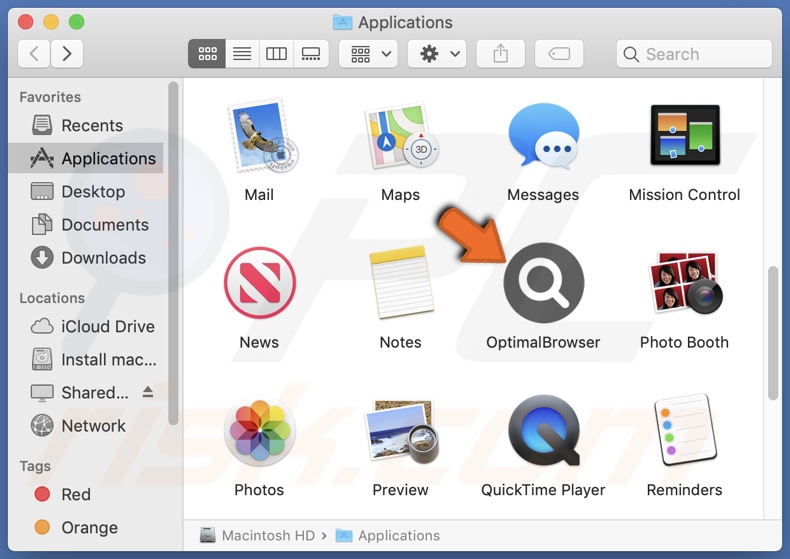The height and width of the screenshot is (559, 790).
Task: Select Downloads in the sidebar
Action: click(x=86, y=258)
